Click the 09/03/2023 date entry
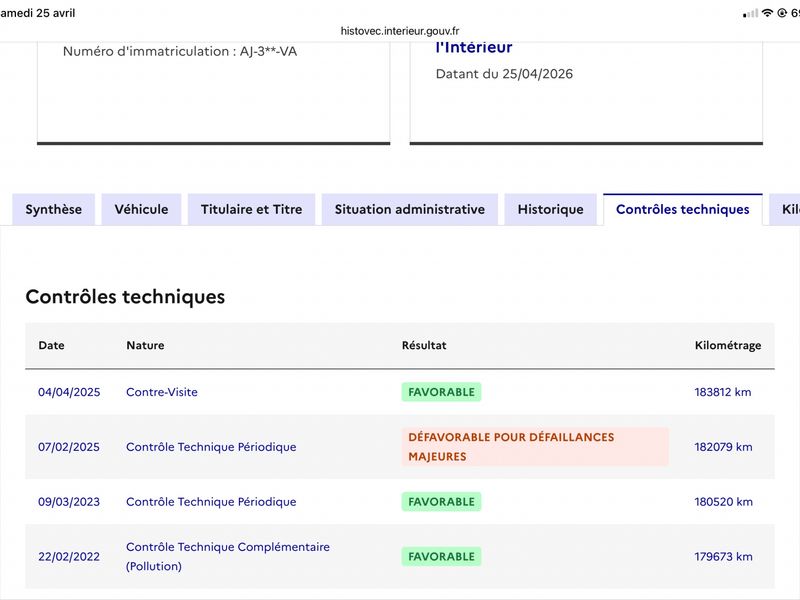The image size is (800, 600). click(x=69, y=502)
